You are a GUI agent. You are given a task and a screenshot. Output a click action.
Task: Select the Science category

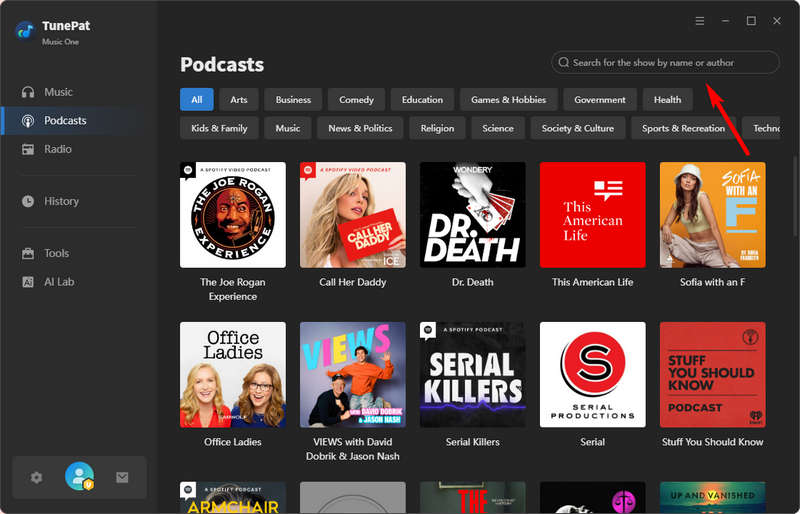(498, 128)
